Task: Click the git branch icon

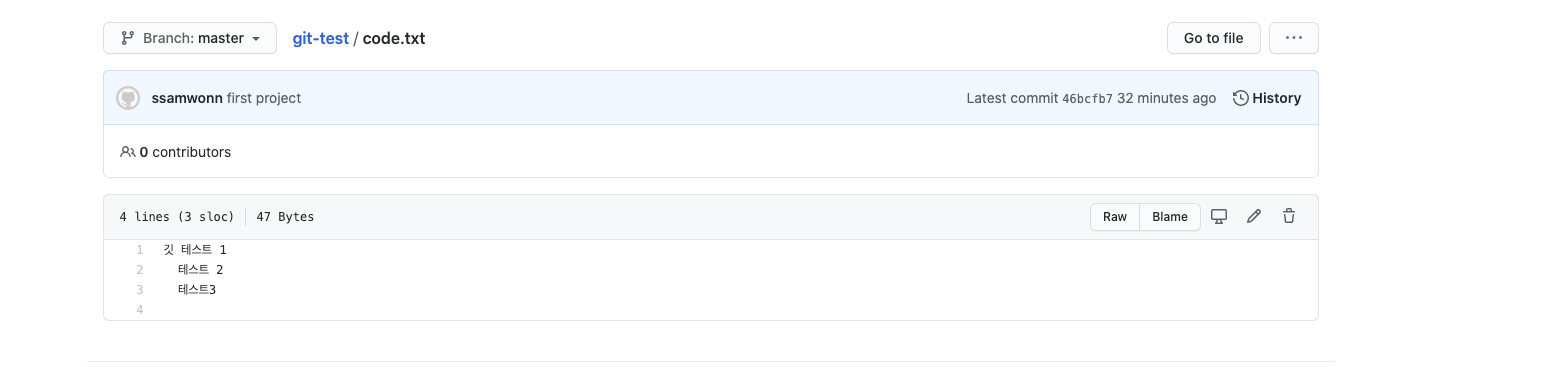Action: coord(128,38)
